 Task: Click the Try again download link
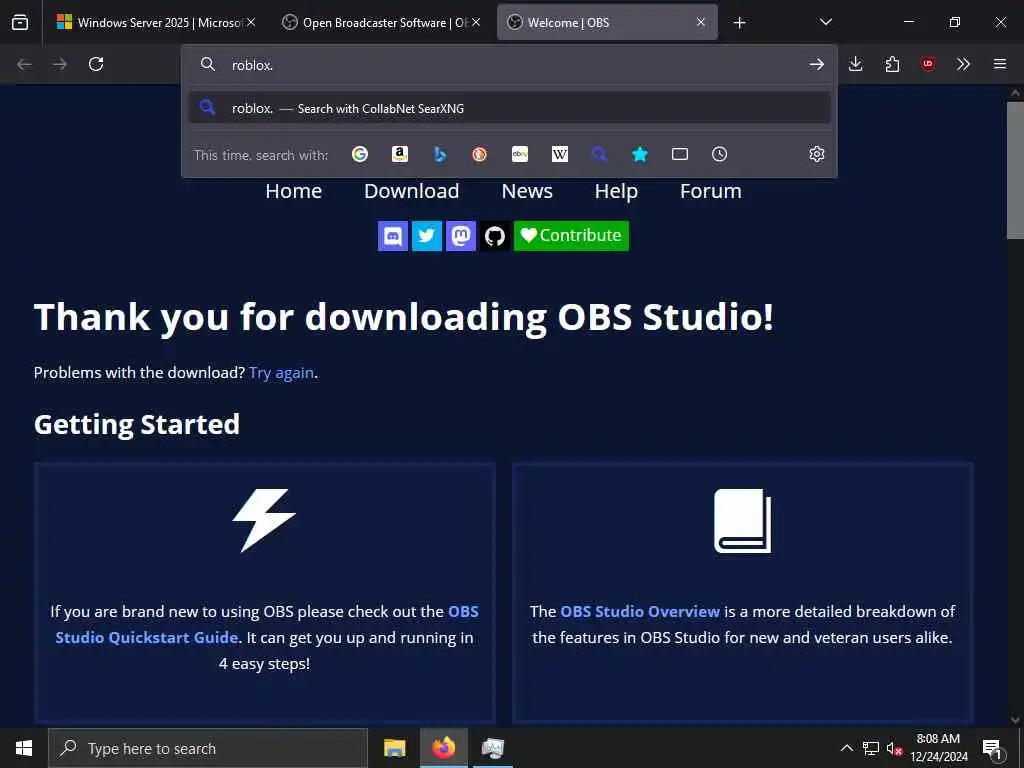point(281,372)
